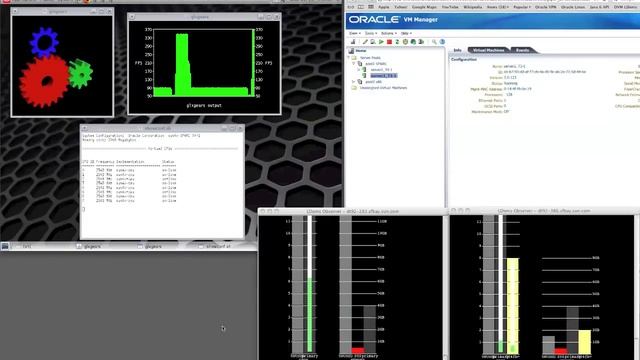640x360 pixels.
Task: Click the last icon before the toolbar separator
Action: click(421, 42)
